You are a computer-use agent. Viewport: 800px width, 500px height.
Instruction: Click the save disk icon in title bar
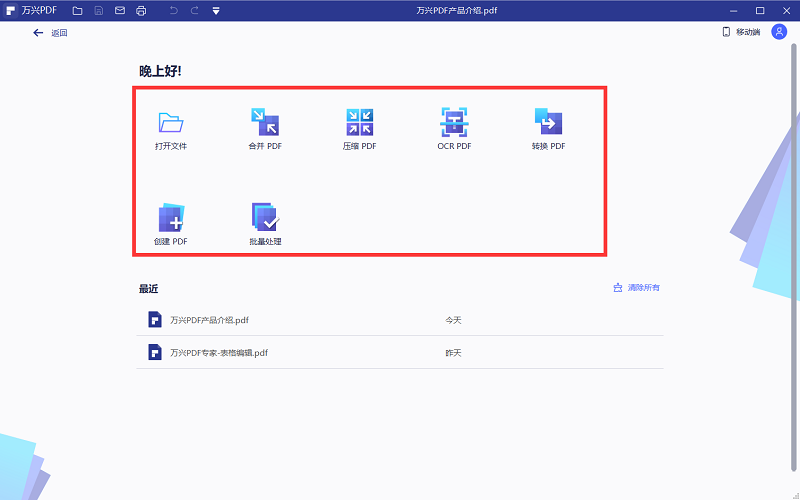[x=99, y=10]
